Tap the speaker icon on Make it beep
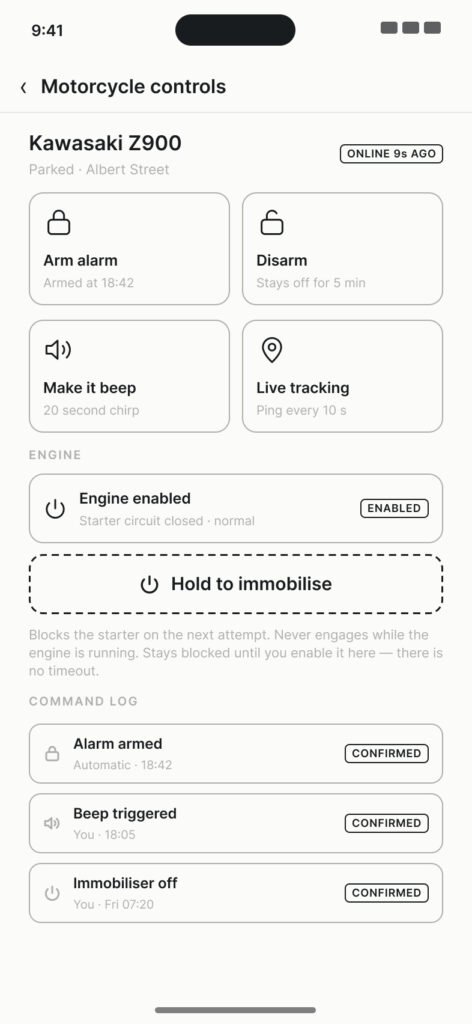 pyautogui.click(x=58, y=351)
